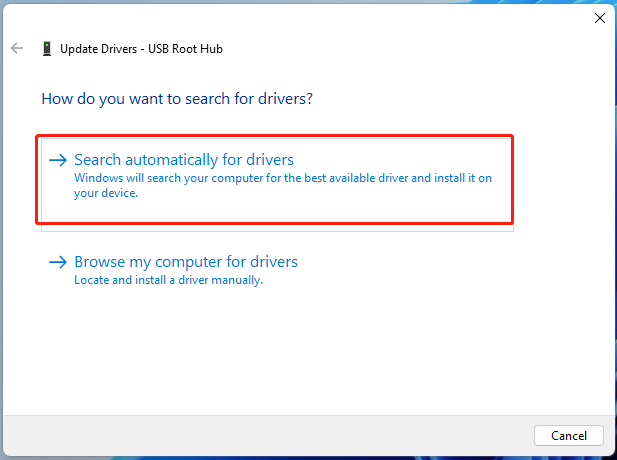Click 'Locate and install a driver manually' text
617x460 pixels.
pos(168,280)
